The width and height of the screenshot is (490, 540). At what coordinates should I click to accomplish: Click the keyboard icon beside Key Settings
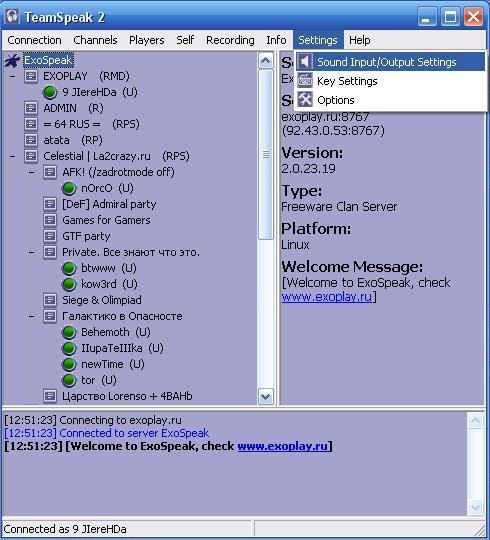(305, 81)
